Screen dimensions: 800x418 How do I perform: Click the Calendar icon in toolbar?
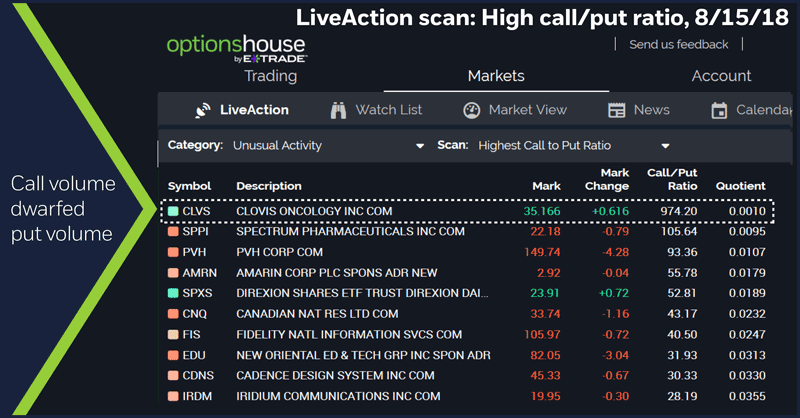(x=719, y=110)
